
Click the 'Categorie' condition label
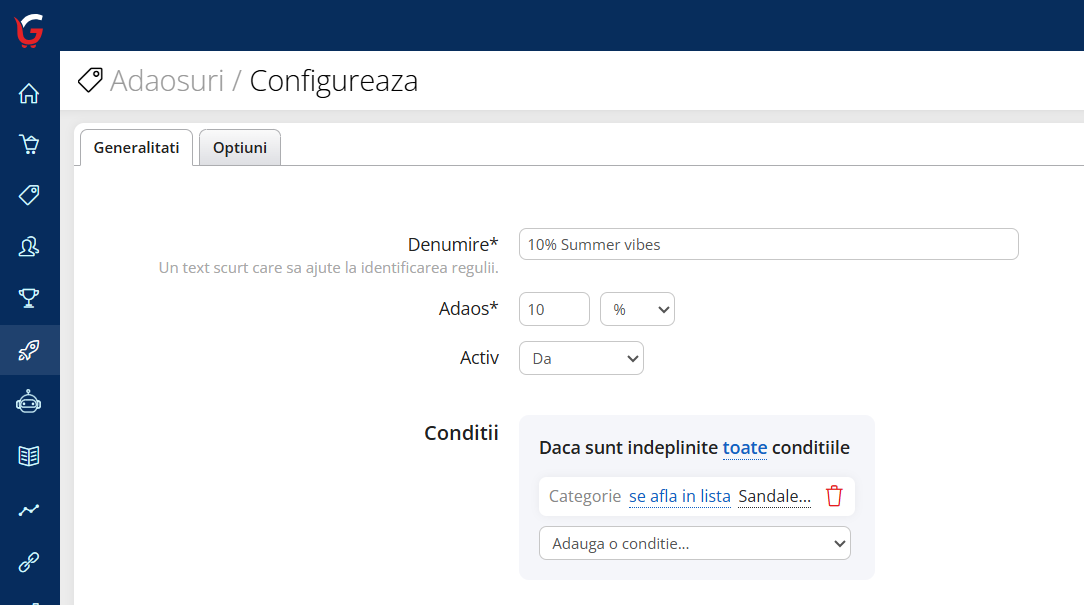[585, 496]
